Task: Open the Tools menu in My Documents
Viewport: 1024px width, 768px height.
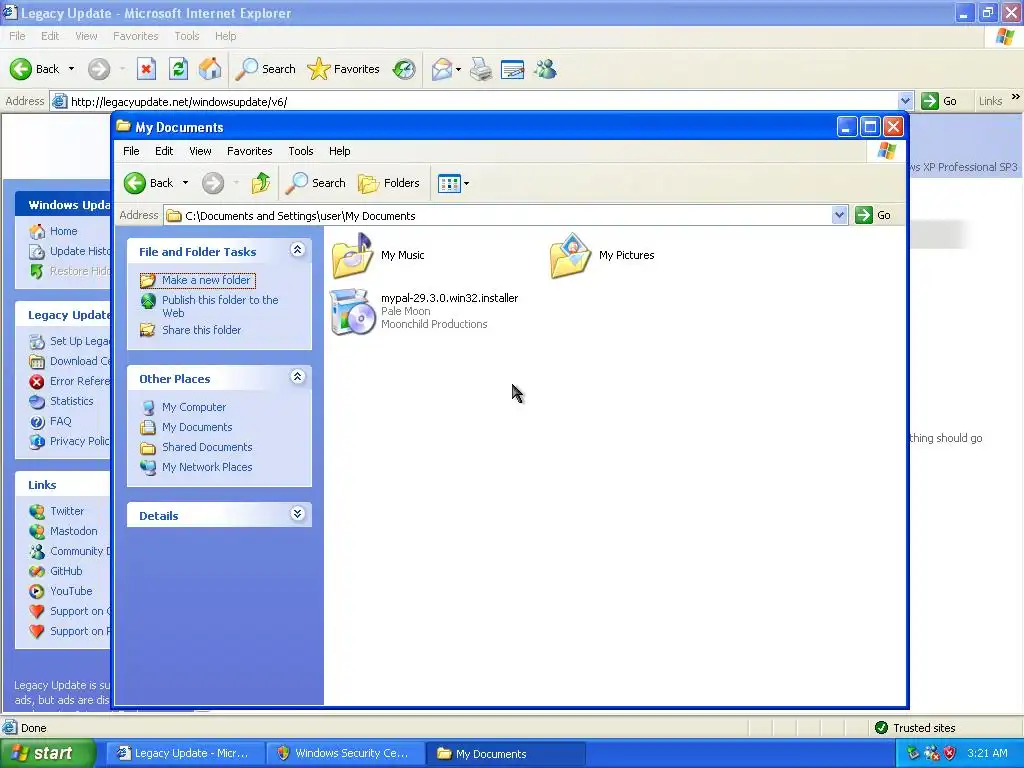Action: click(x=301, y=151)
